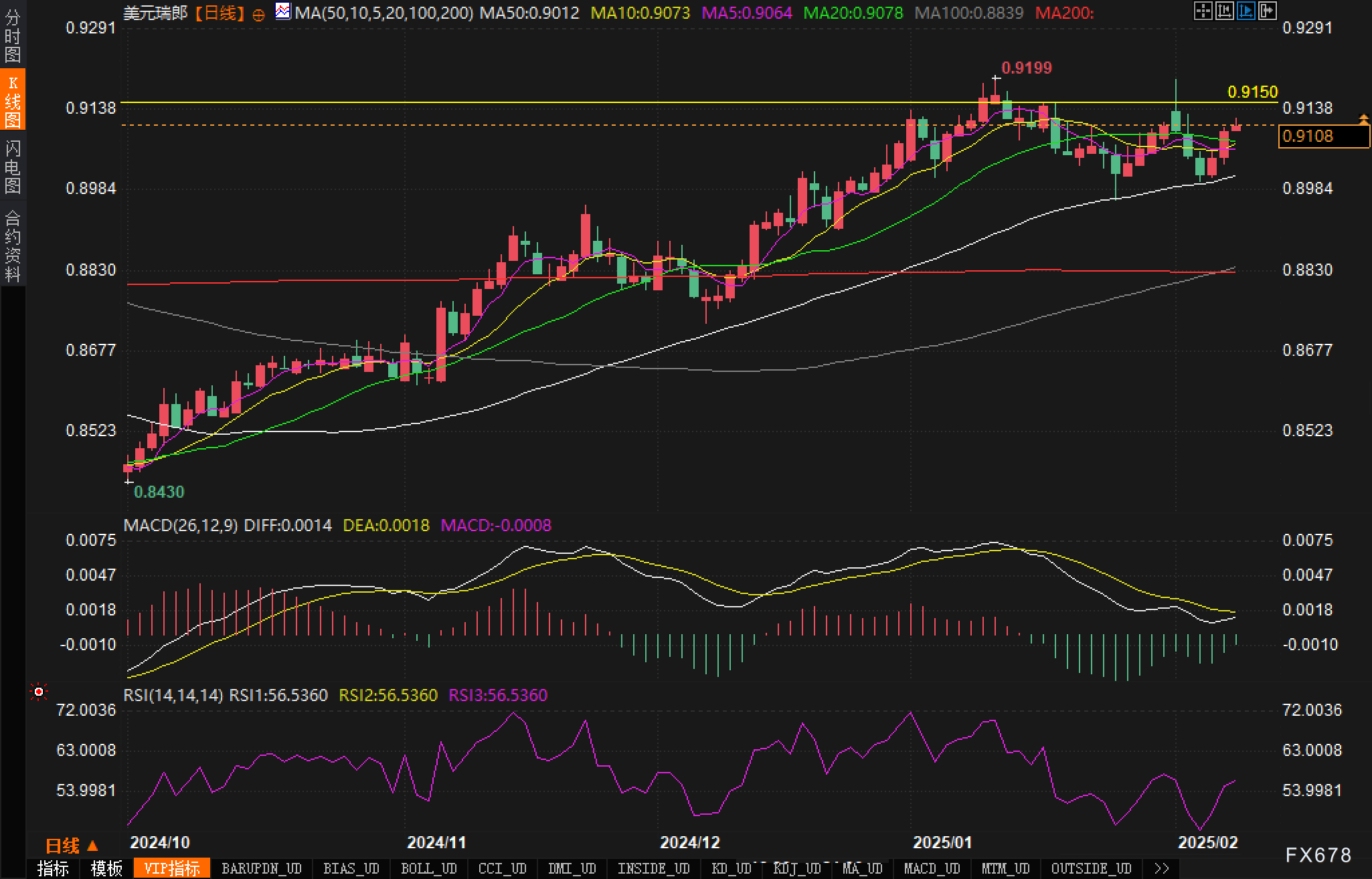Click the orange arrow marker above 0.9108

point(1363,120)
